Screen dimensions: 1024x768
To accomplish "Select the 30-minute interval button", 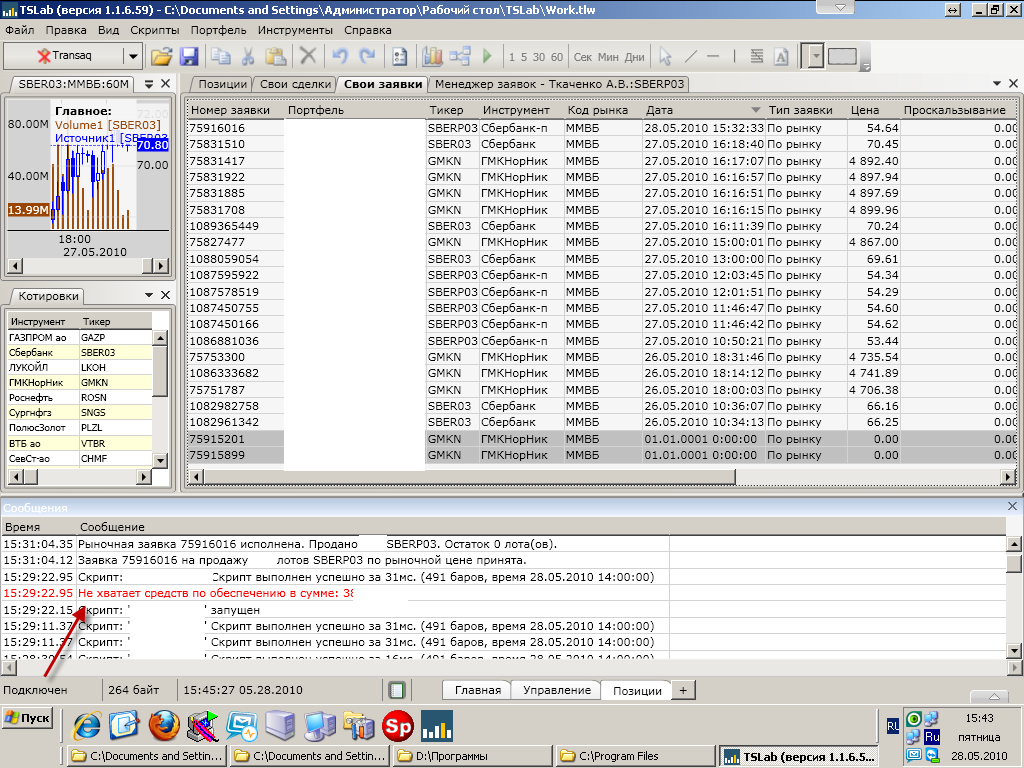I will pos(540,57).
